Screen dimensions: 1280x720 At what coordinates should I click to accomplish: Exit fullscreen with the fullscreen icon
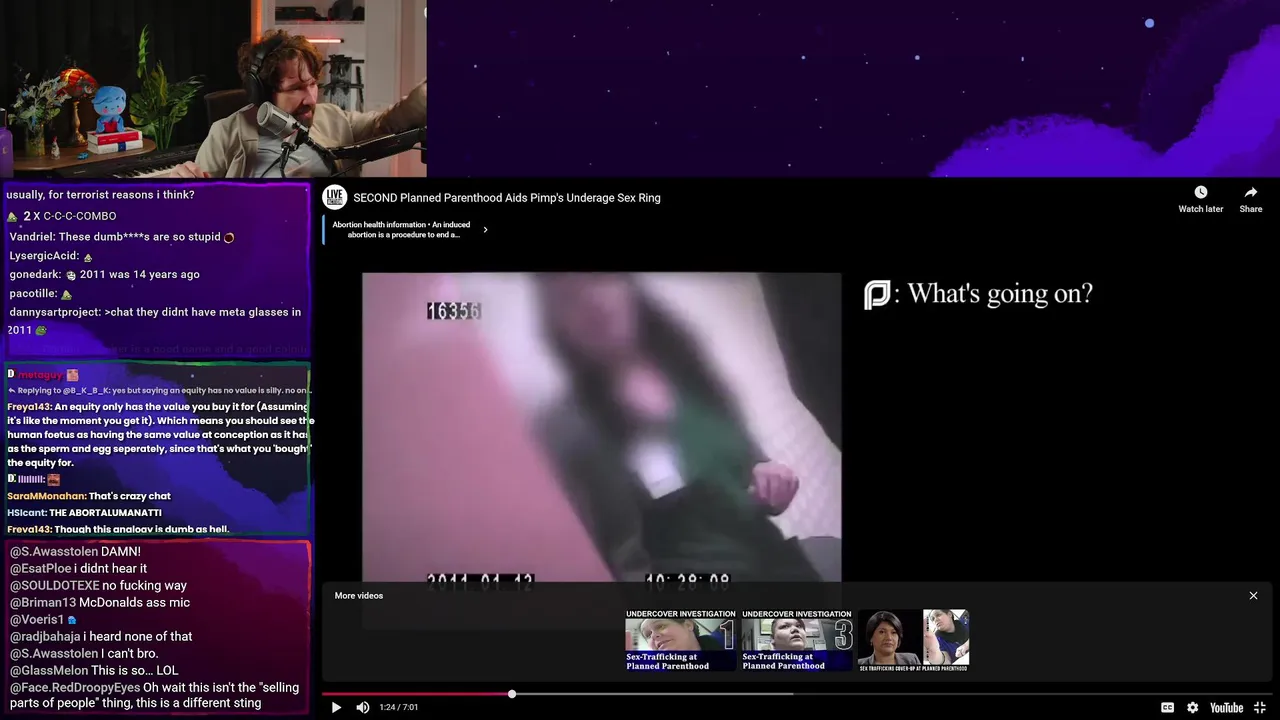[1260, 707]
